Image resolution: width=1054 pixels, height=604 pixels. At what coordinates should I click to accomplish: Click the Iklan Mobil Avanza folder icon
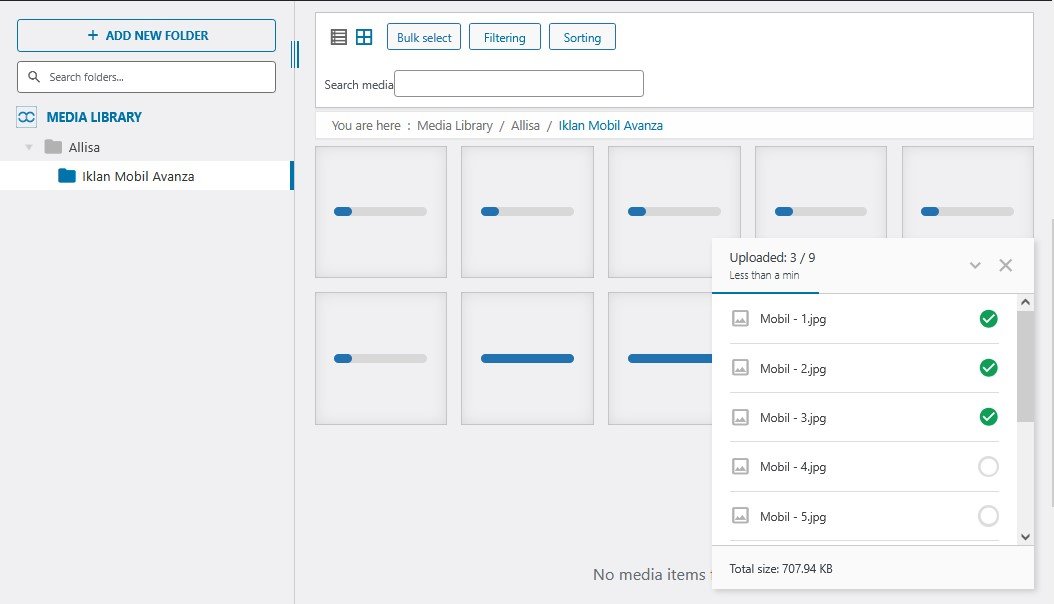(67, 176)
